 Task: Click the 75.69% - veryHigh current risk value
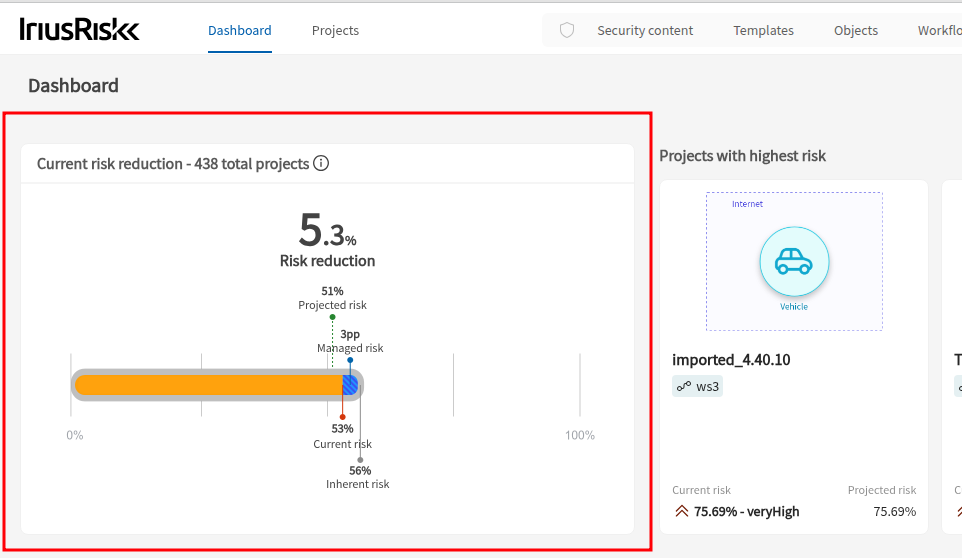click(747, 511)
